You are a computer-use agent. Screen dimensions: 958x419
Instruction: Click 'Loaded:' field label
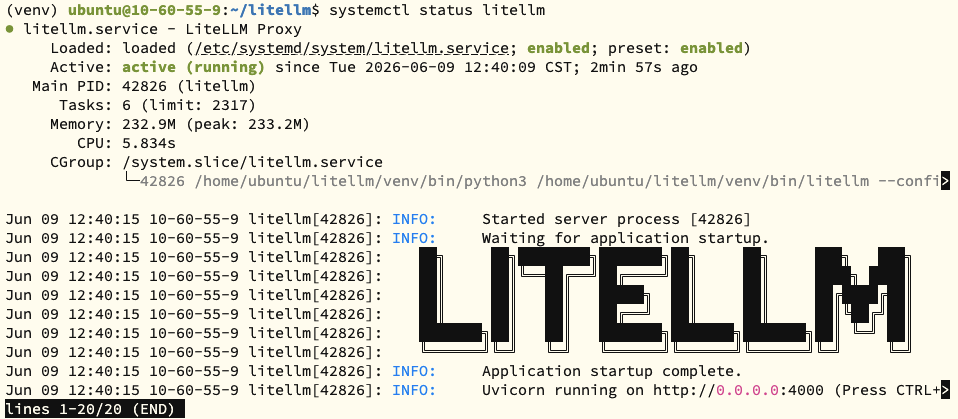pos(81,48)
